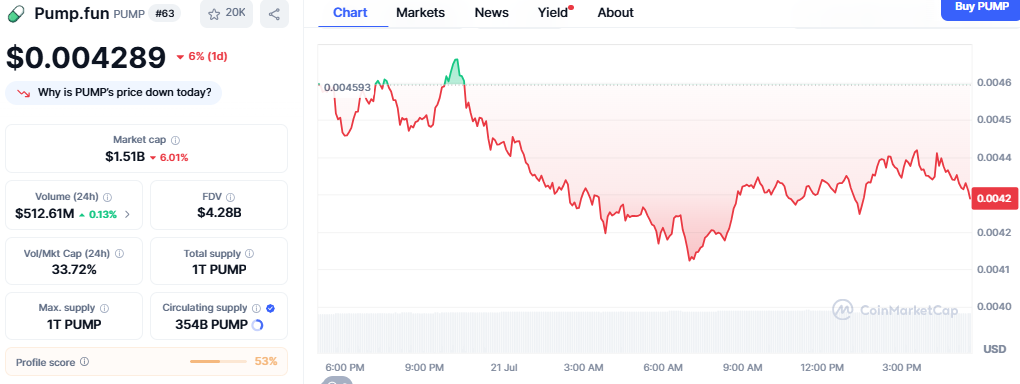Select the Yield tab
The image size is (1020, 384).
553,12
